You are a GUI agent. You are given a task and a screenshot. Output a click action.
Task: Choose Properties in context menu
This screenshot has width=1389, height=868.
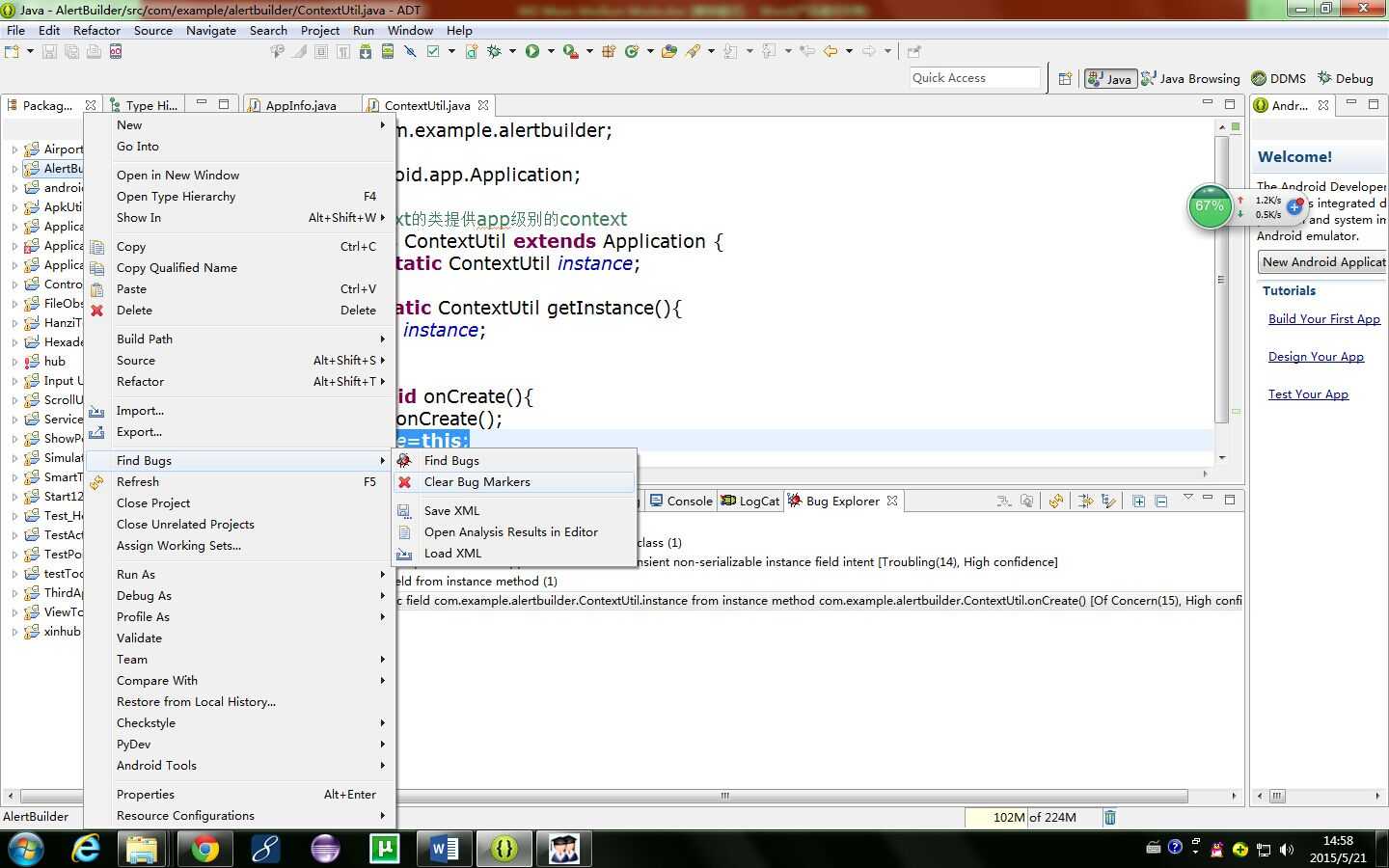pyautogui.click(x=241, y=795)
